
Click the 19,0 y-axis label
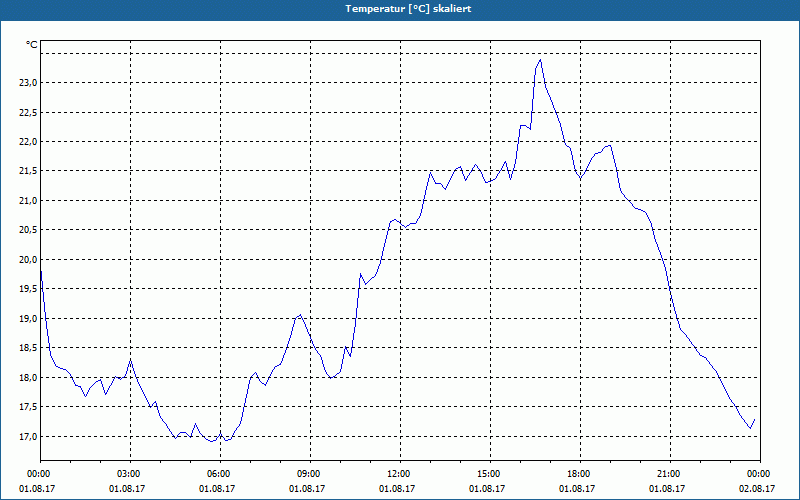click(28, 318)
